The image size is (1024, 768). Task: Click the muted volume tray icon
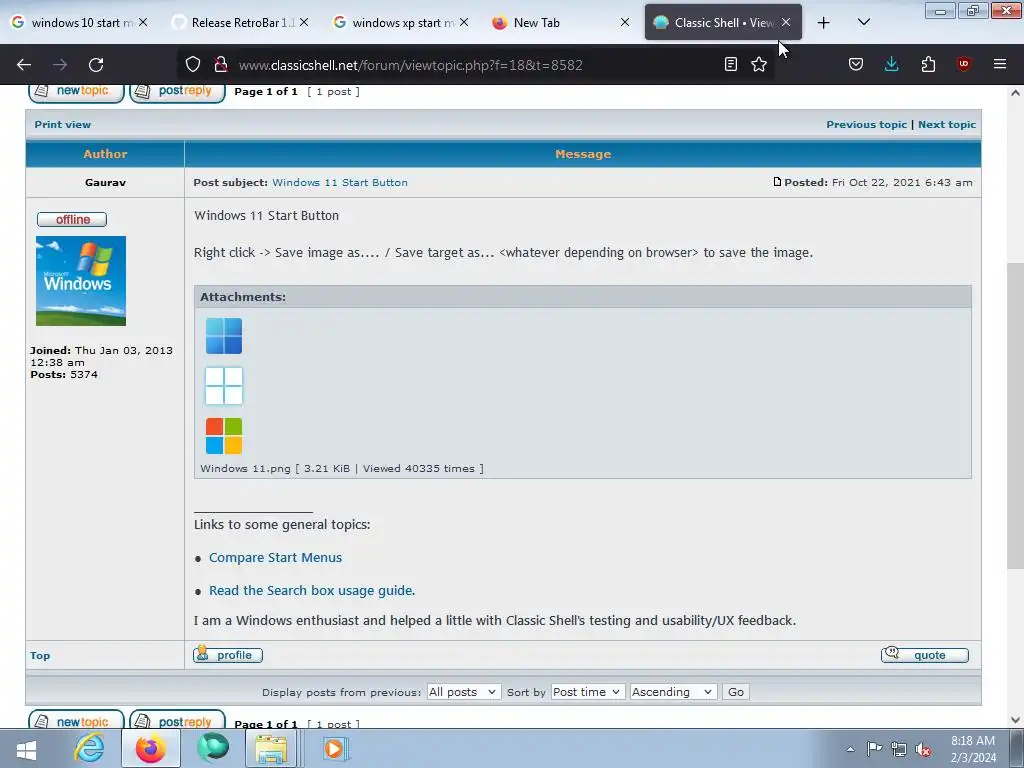tap(923, 749)
